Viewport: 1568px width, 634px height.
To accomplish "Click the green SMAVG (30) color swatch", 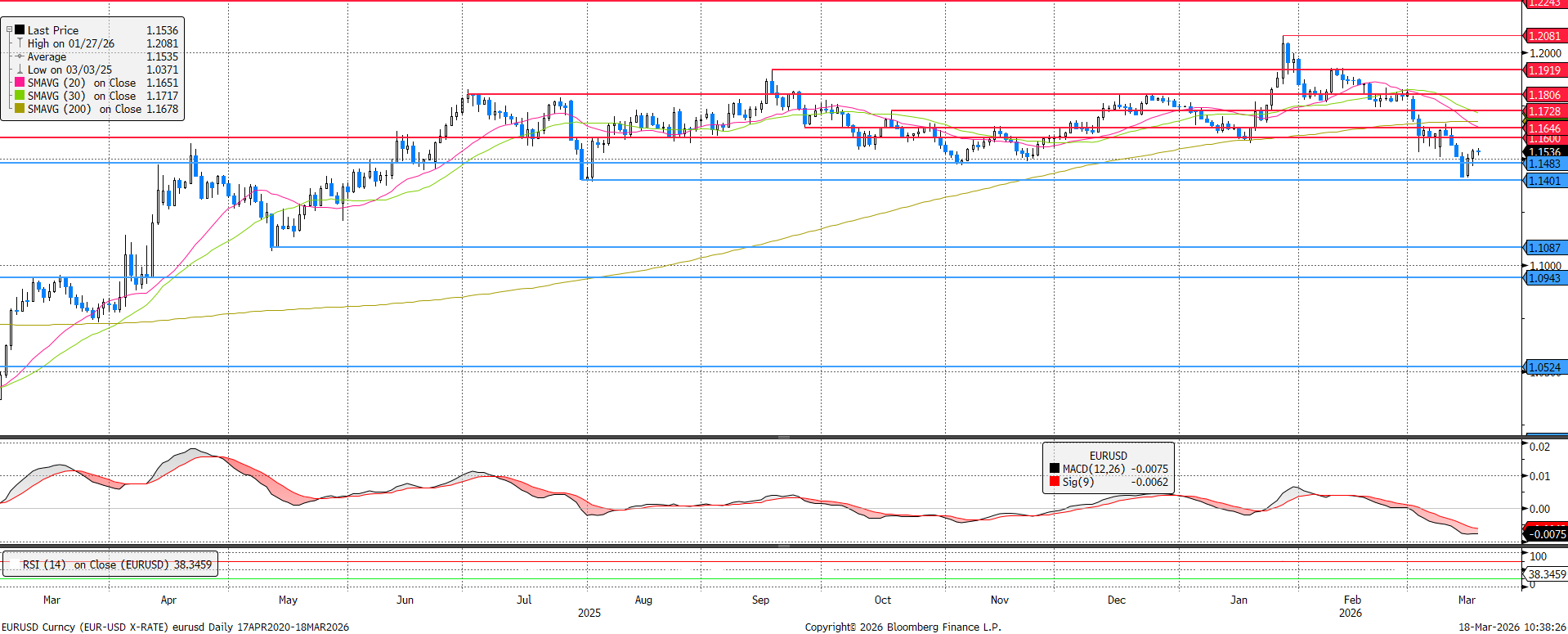I will [x=20, y=96].
